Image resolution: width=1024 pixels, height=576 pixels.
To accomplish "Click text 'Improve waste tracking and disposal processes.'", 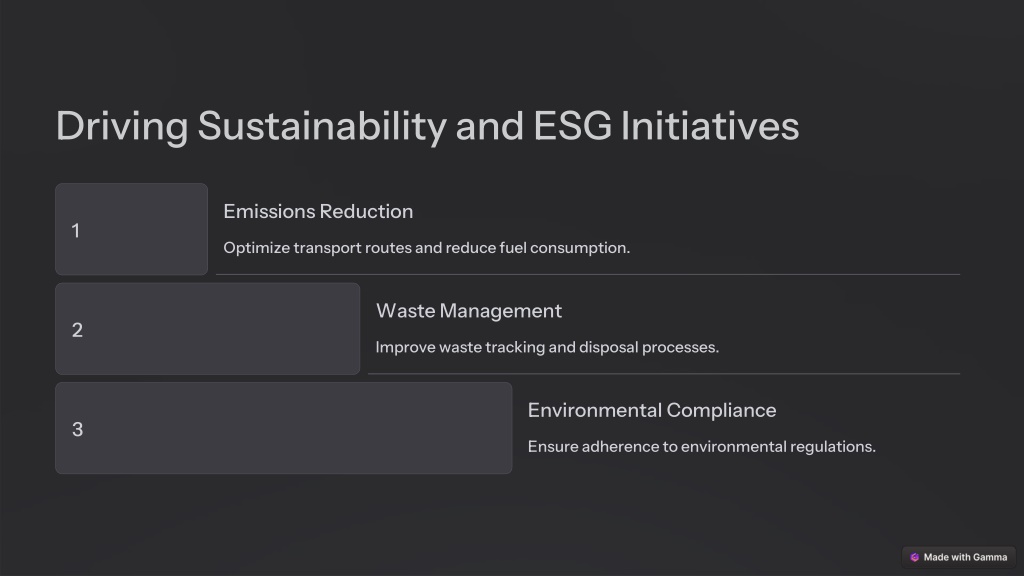I will pos(547,347).
